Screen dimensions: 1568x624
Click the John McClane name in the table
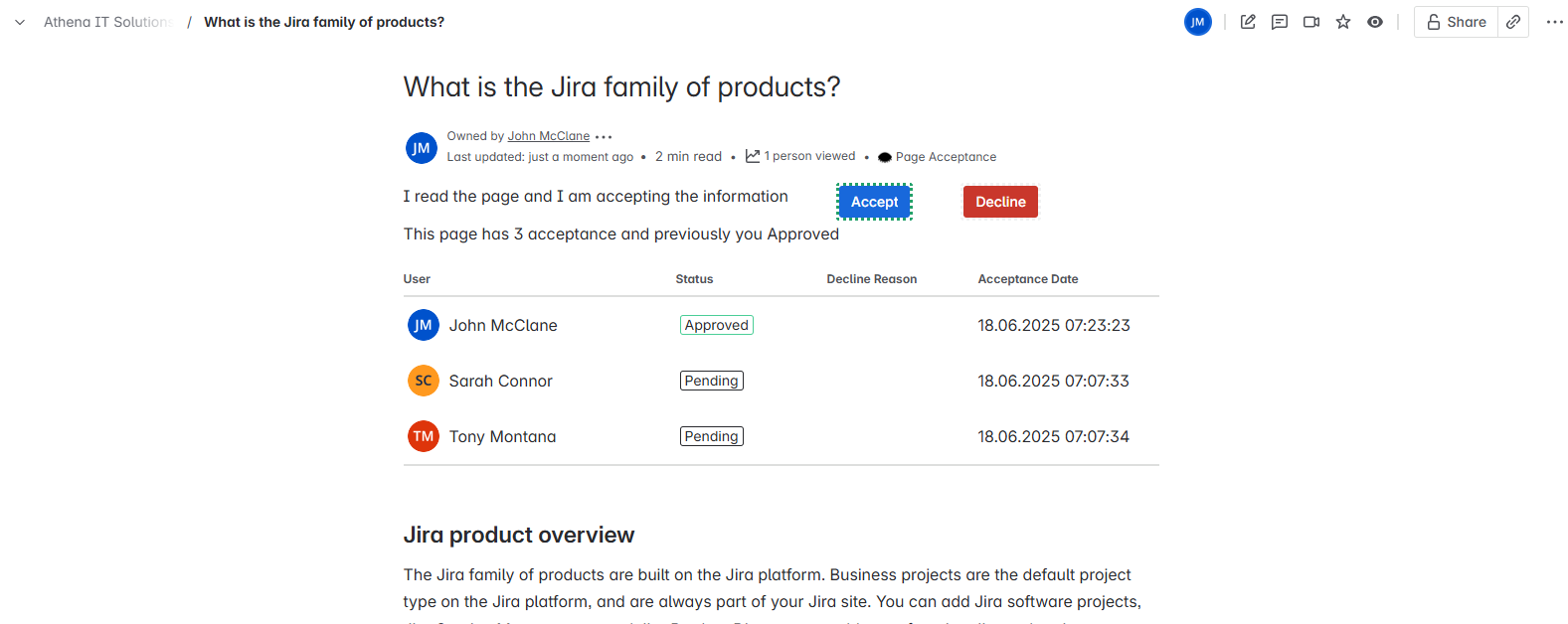pos(503,325)
